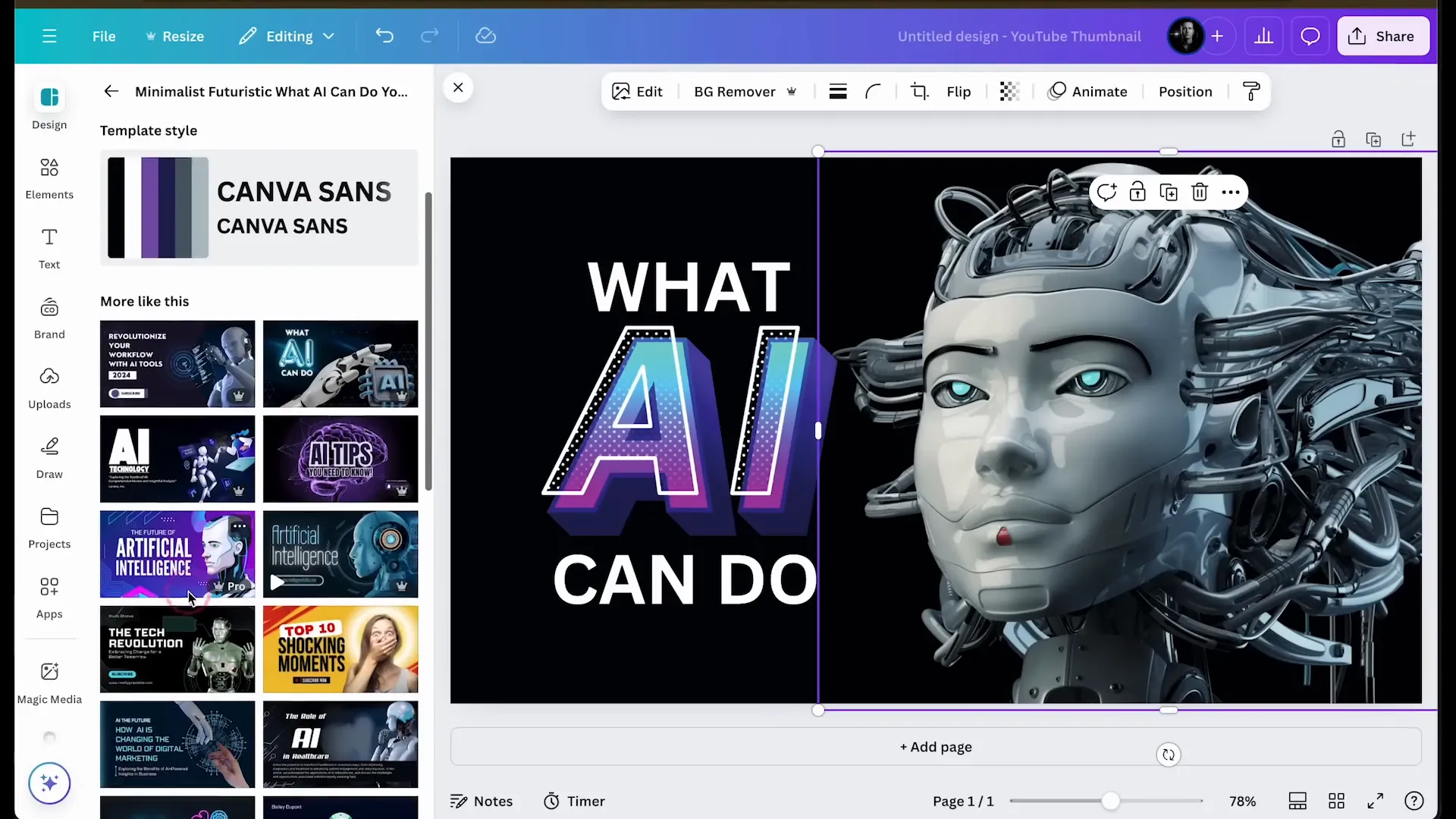The height and width of the screenshot is (819, 1456).
Task: Open Position panel
Action: (1185, 92)
